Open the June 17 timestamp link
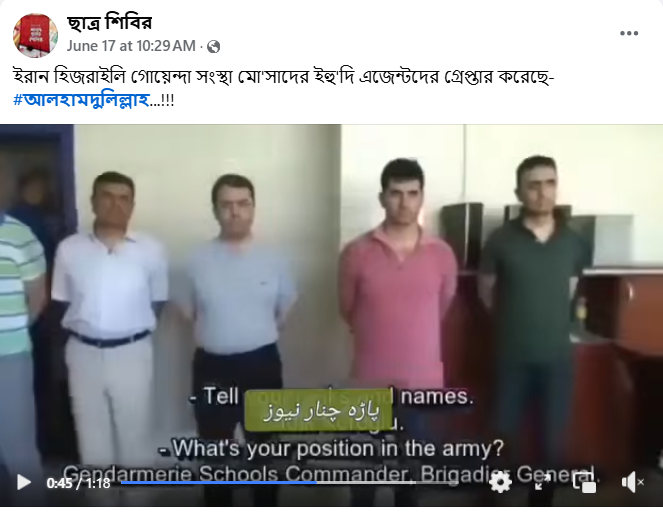Image resolution: width=663 pixels, height=512 pixels. click(x=131, y=46)
